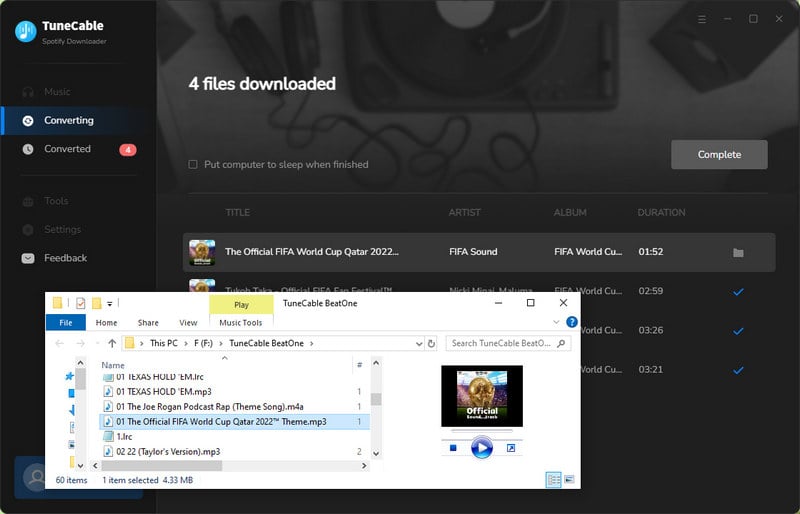Image resolution: width=800 pixels, height=514 pixels.
Task: Click the ARTIST column header
Action: click(465, 212)
